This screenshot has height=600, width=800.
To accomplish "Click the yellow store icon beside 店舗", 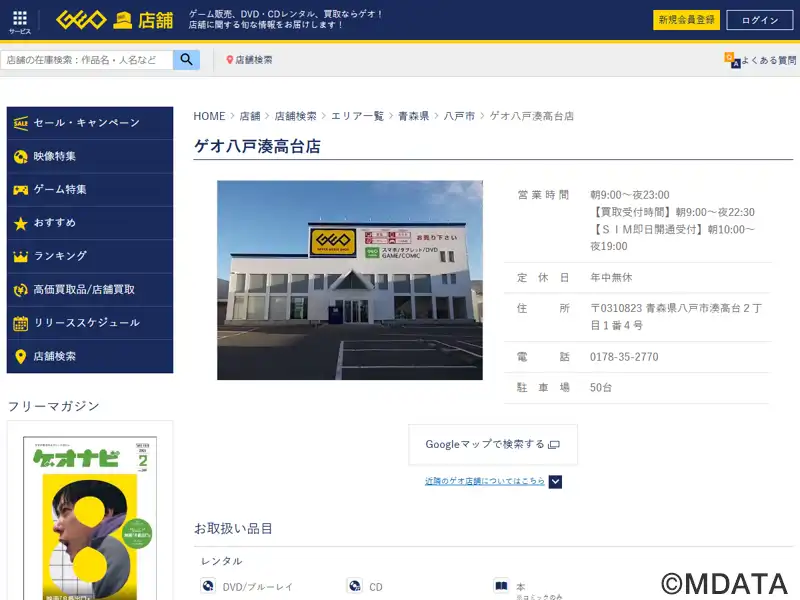I will pos(122,20).
